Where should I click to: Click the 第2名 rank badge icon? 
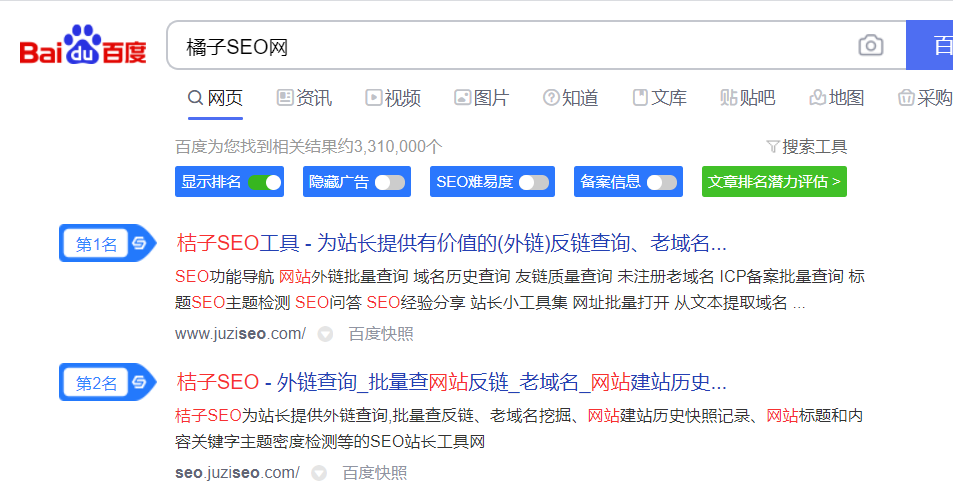pyautogui.click(x=108, y=382)
